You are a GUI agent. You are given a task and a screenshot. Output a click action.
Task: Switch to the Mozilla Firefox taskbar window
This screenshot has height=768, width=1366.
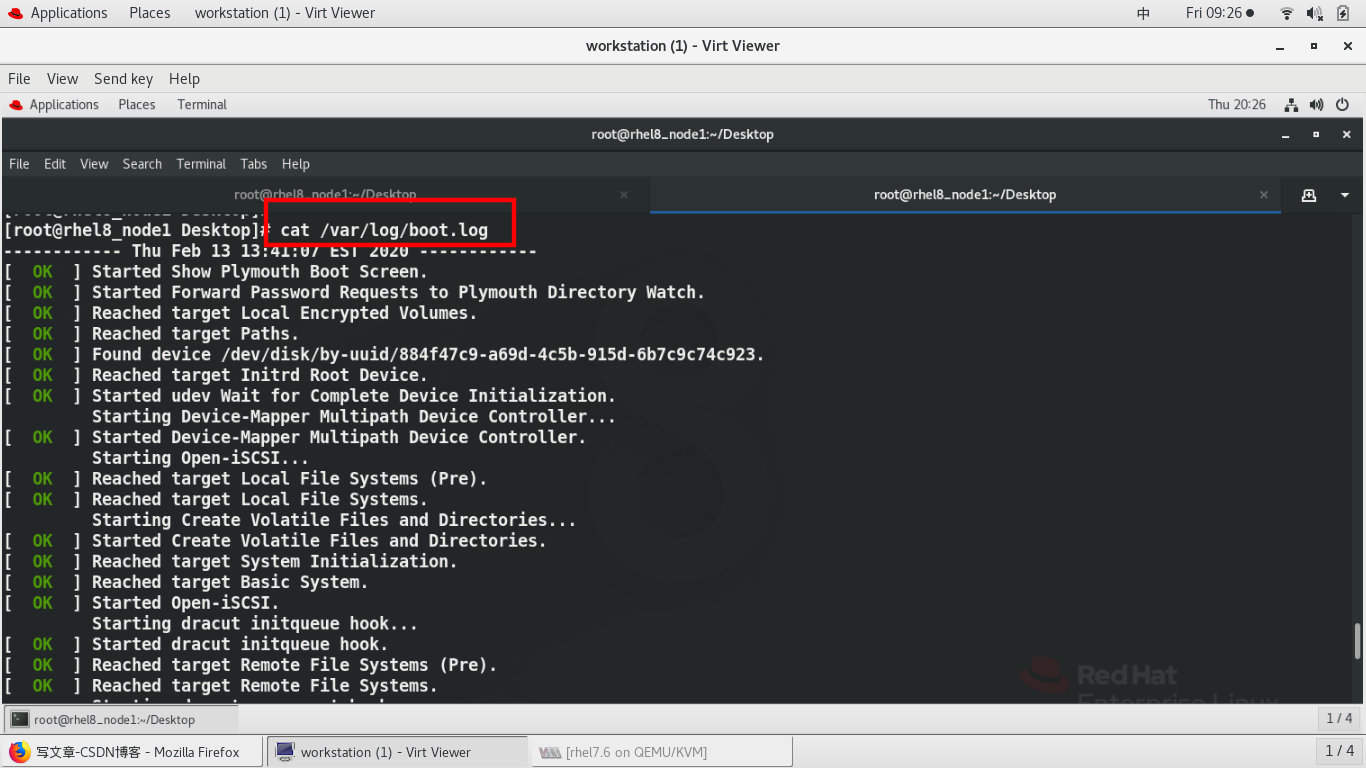[x=132, y=752]
